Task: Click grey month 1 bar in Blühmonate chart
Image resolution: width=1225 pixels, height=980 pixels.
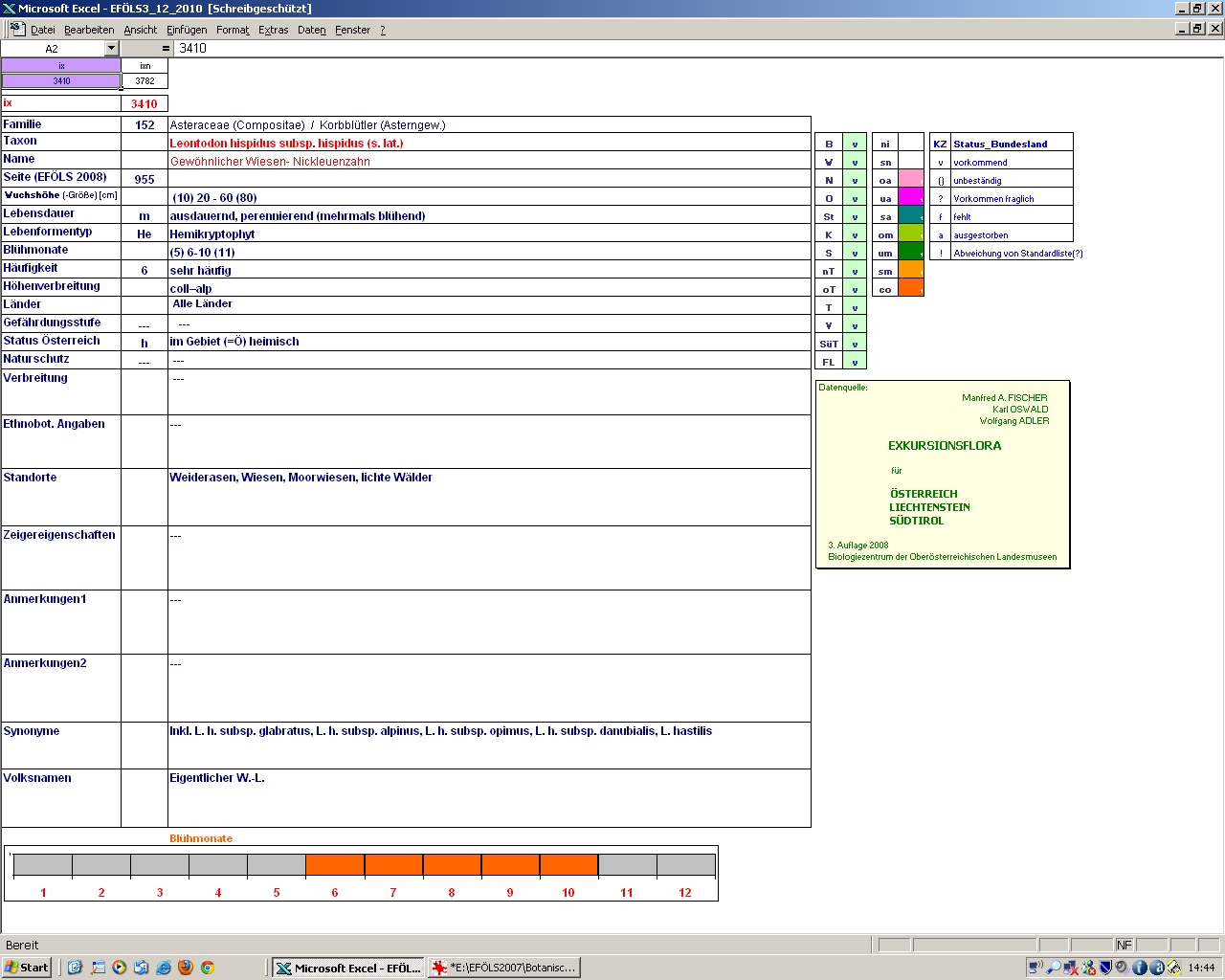Action: (43, 864)
